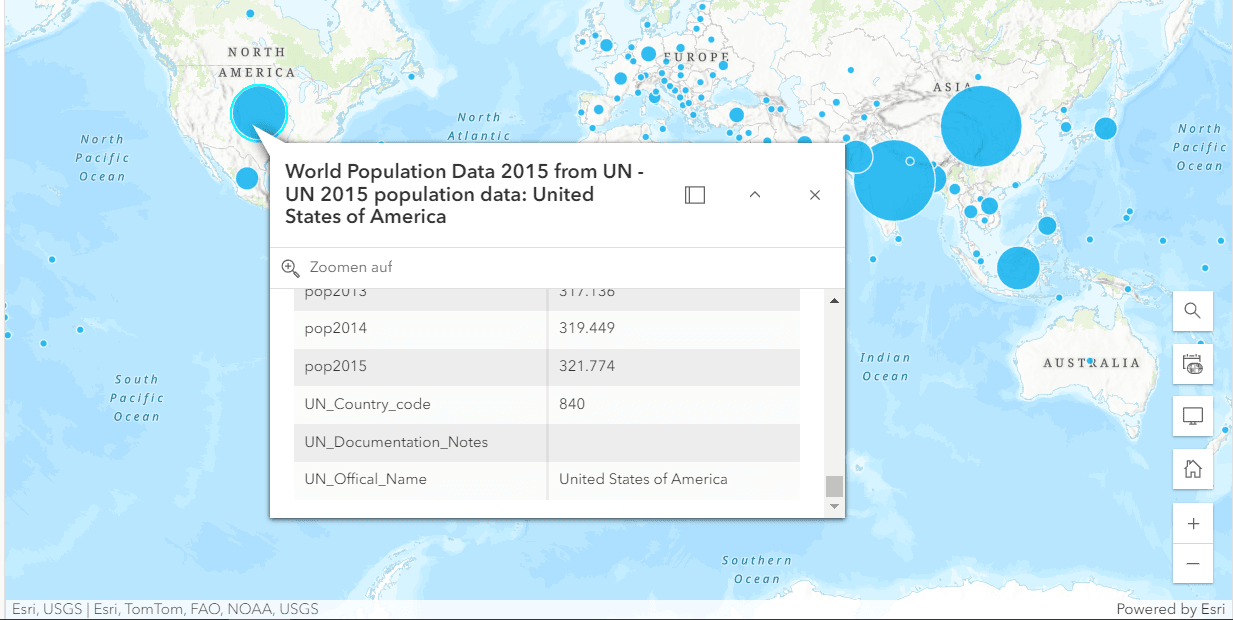Viewport: 1233px width, 620px height.
Task: Select the pop2015 attribute row
Action: click(547, 367)
